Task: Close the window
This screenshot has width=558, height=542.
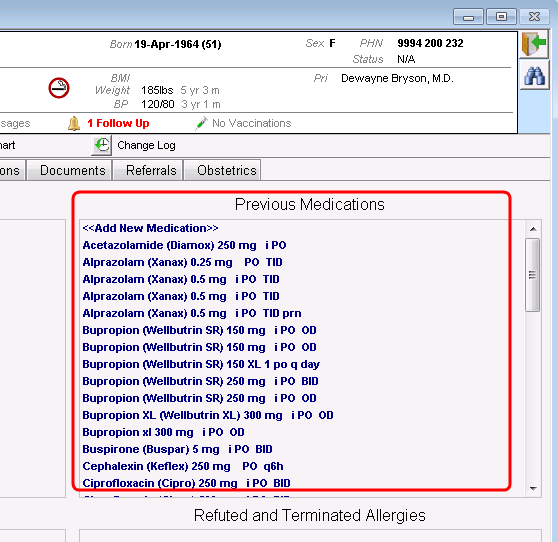Action: click(534, 17)
